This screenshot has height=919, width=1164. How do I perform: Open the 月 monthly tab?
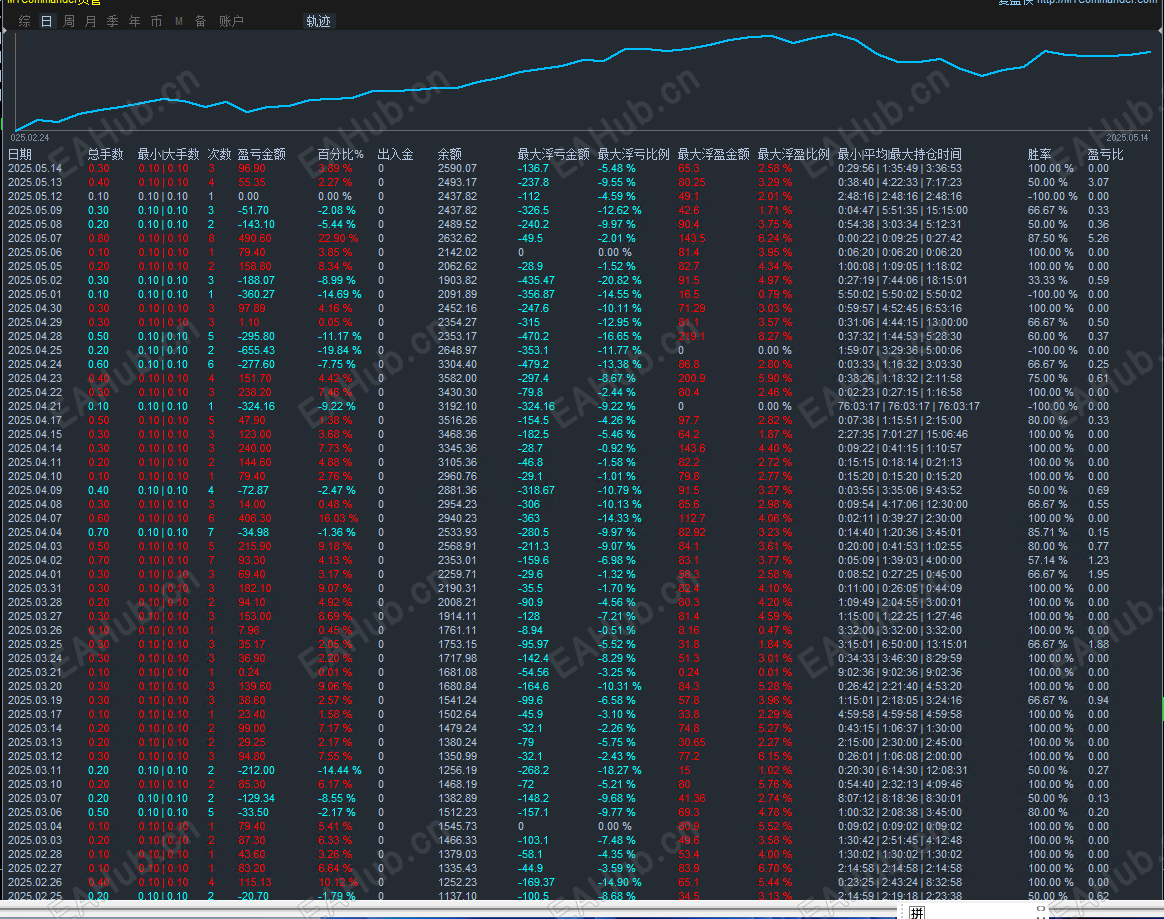pyautogui.click(x=91, y=22)
